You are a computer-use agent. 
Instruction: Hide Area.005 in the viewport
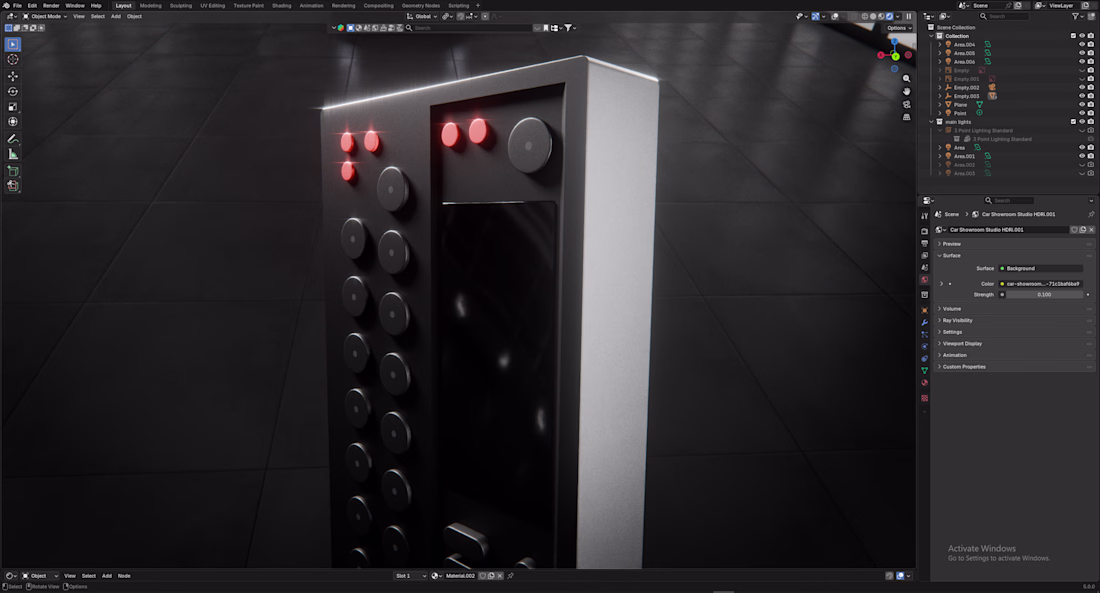coord(1082,53)
